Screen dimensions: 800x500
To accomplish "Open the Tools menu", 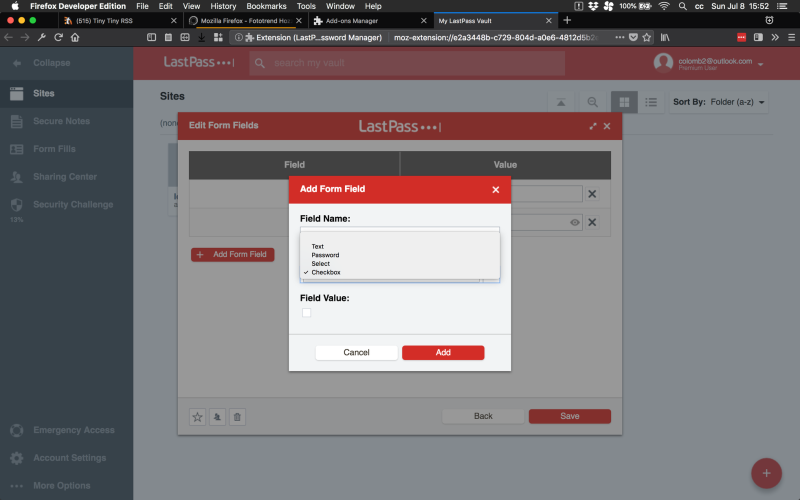I will (306, 6).
